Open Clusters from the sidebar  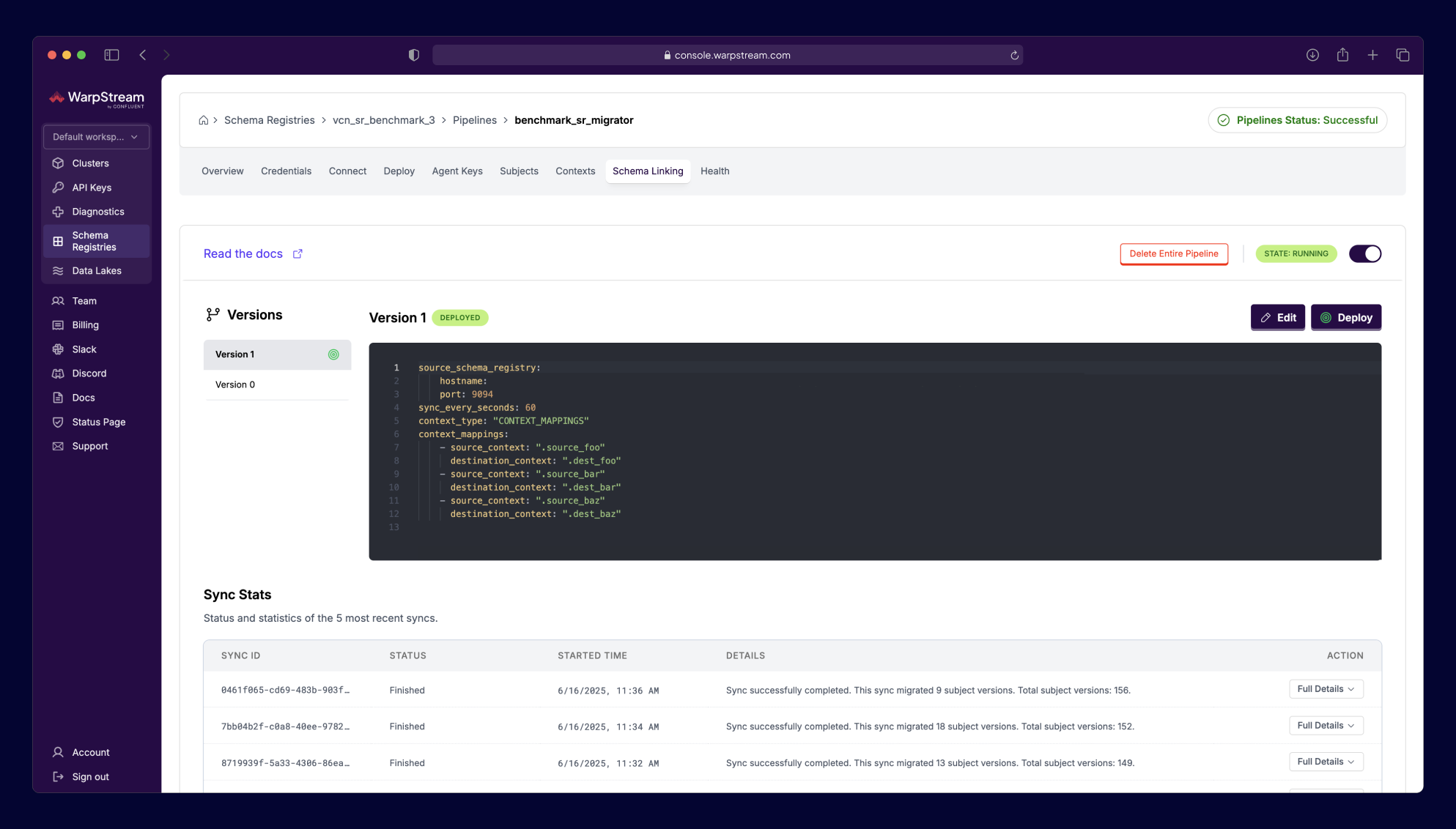click(x=90, y=163)
